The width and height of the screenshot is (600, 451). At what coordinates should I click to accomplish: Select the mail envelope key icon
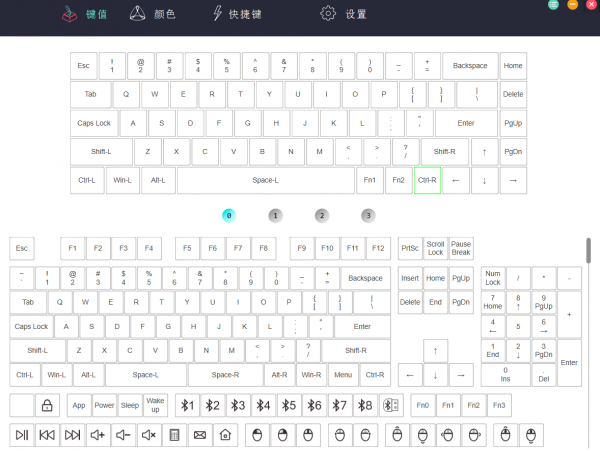(200, 435)
